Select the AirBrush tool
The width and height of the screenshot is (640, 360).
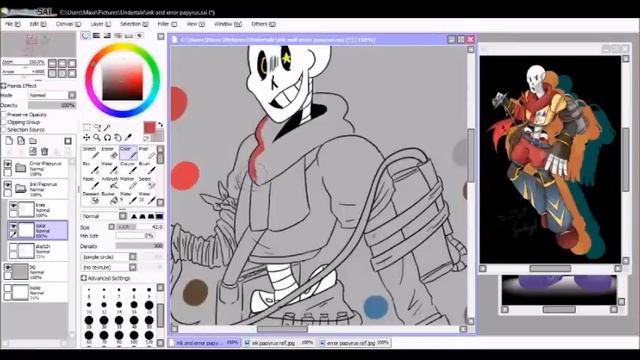click(x=109, y=183)
